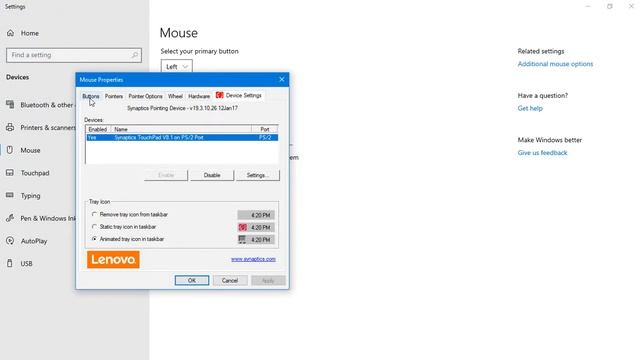Click the Touchpad sidebar icon
The width and height of the screenshot is (640, 360).
10,173
